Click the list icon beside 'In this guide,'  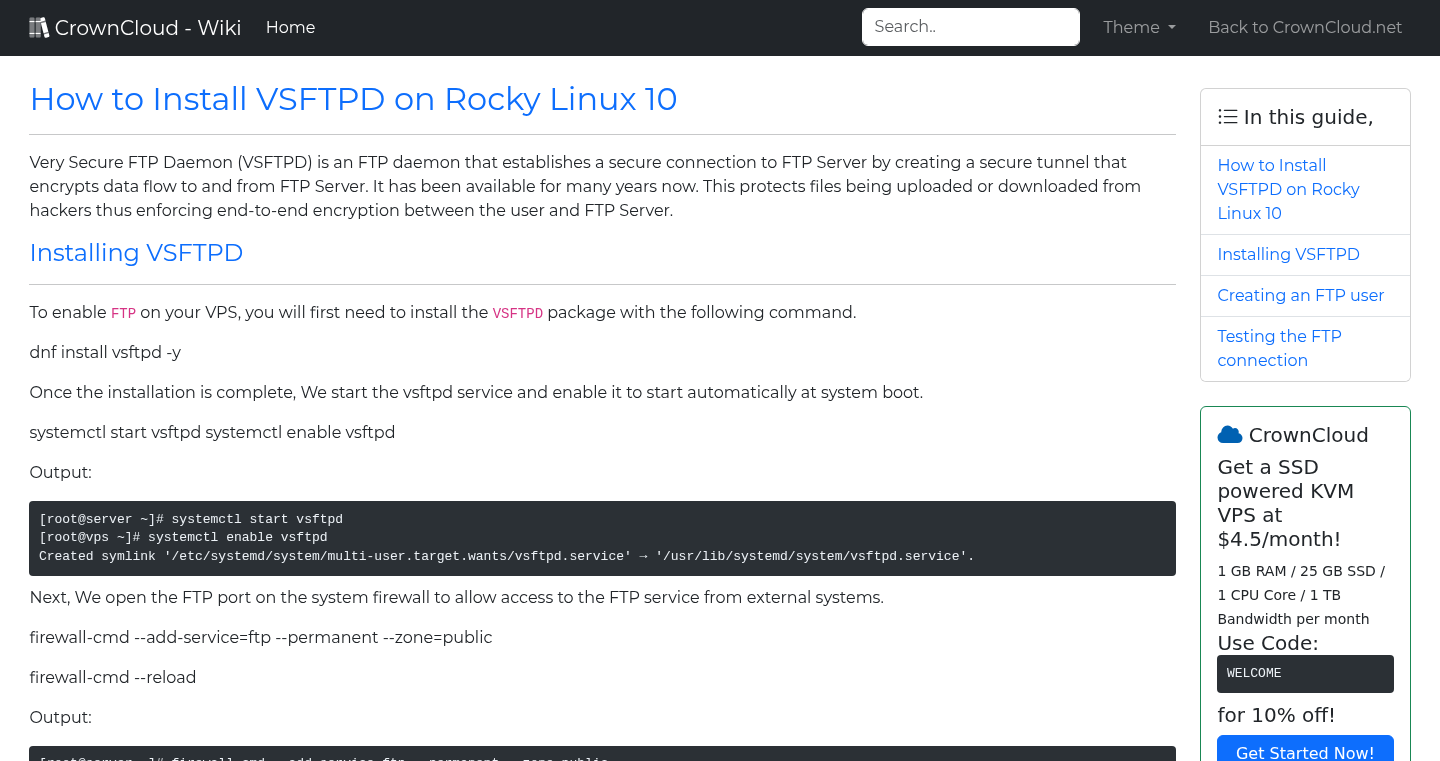[x=1227, y=116]
